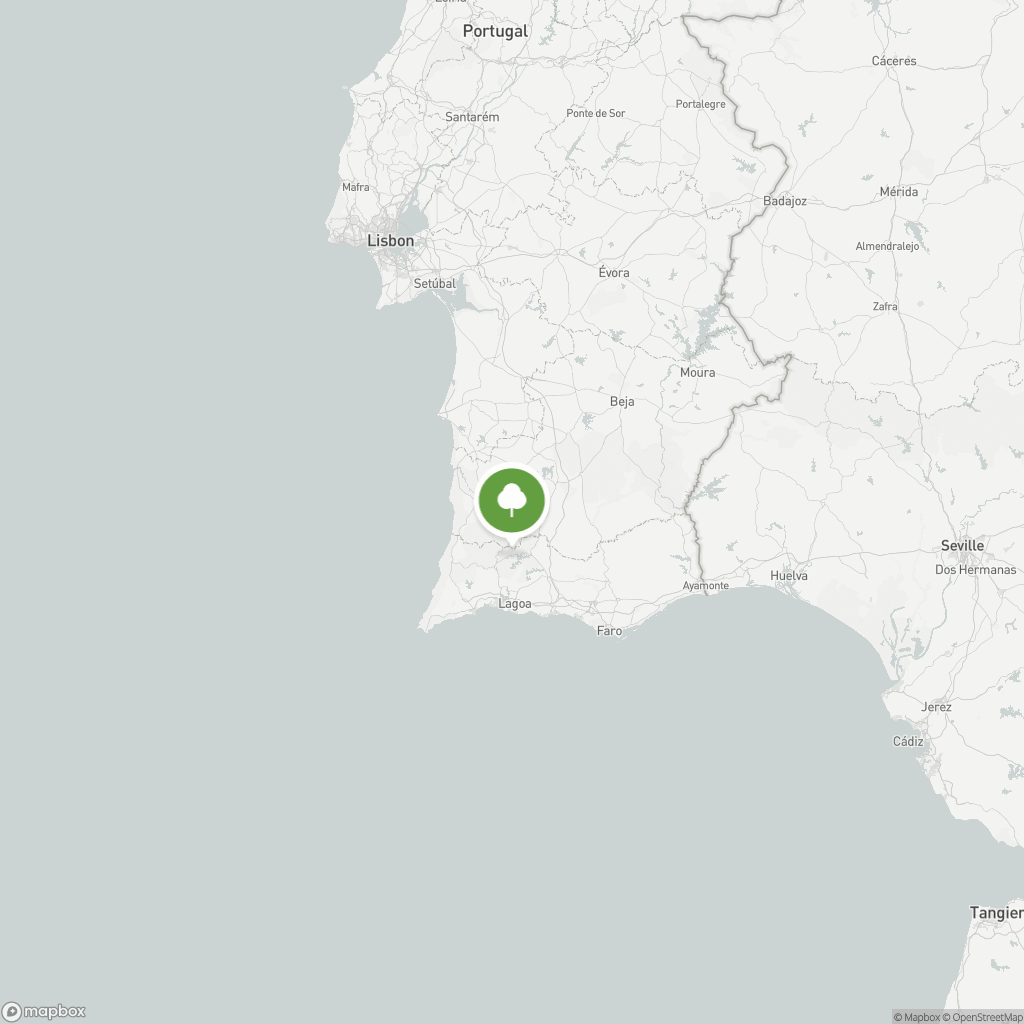Image resolution: width=1024 pixels, height=1024 pixels.
Task: Select the Cáceres city label
Action: click(893, 61)
